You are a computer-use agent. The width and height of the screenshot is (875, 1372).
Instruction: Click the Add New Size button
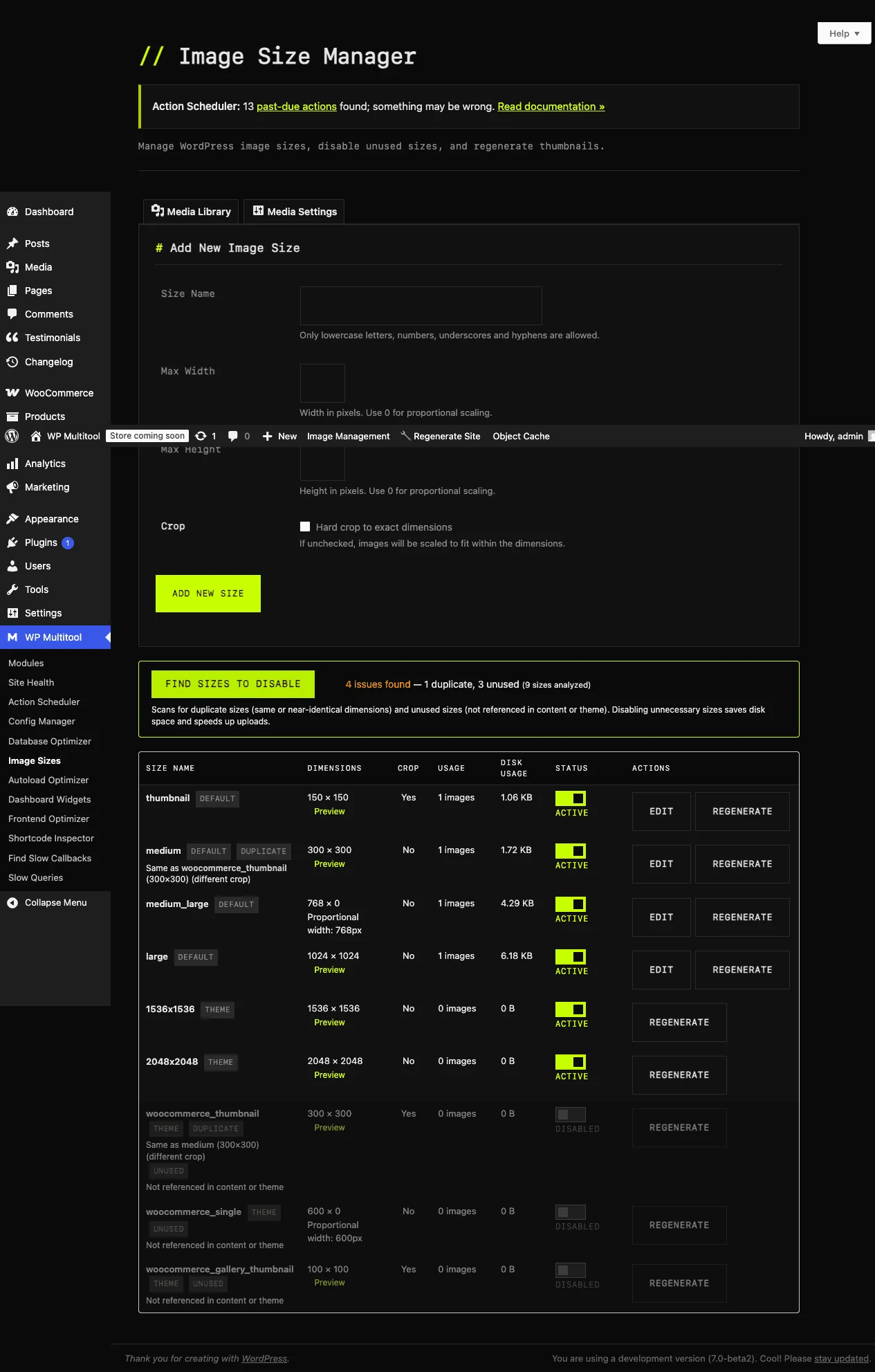(x=208, y=594)
